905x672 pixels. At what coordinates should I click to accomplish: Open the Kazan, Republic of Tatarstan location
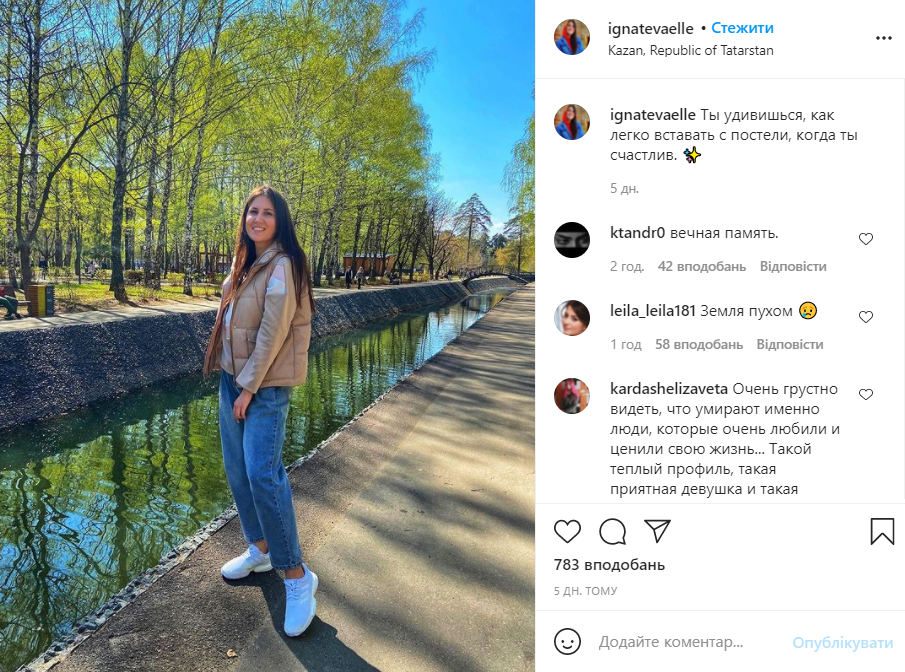pos(690,50)
